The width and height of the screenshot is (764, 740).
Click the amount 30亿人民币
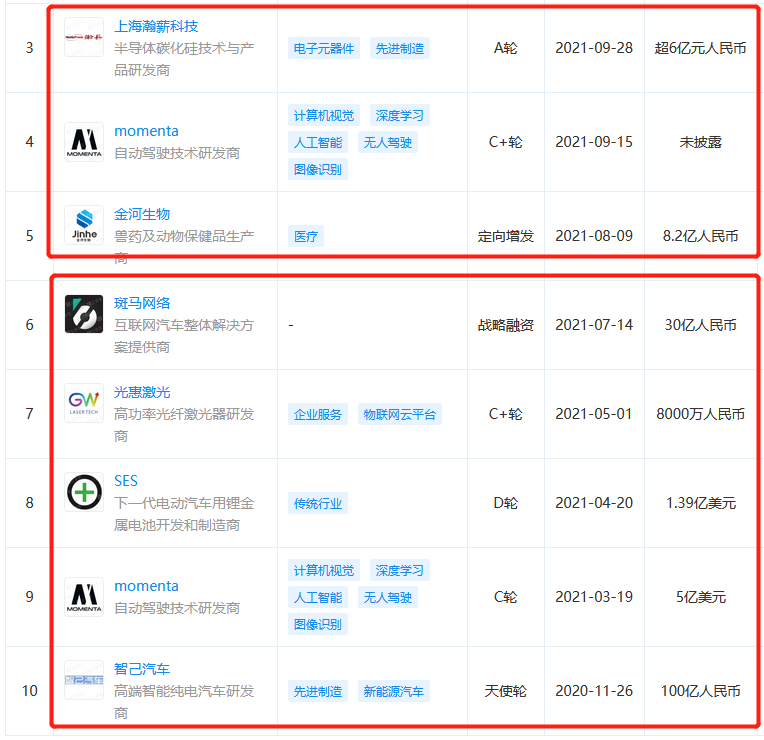coord(700,325)
